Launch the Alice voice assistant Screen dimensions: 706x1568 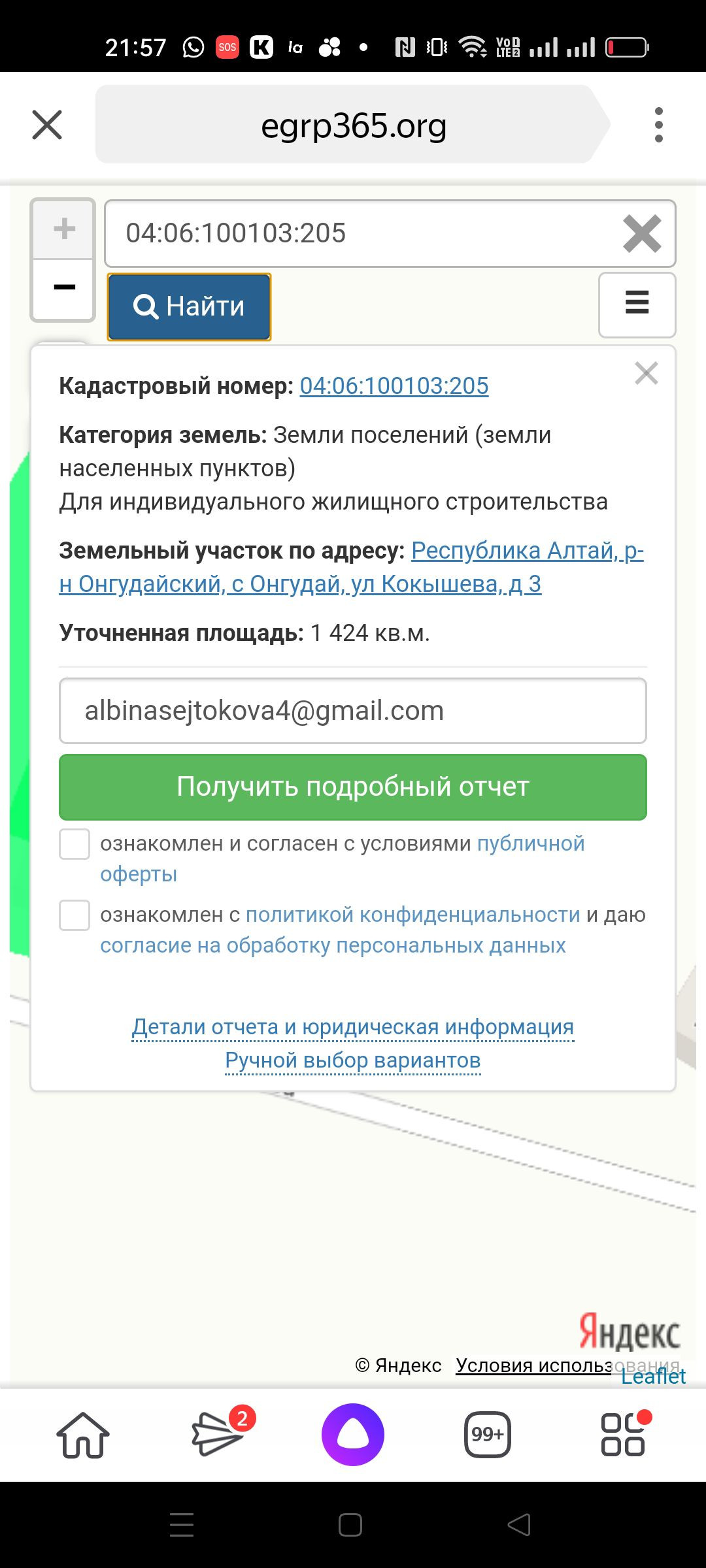[x=353, y=1435]
